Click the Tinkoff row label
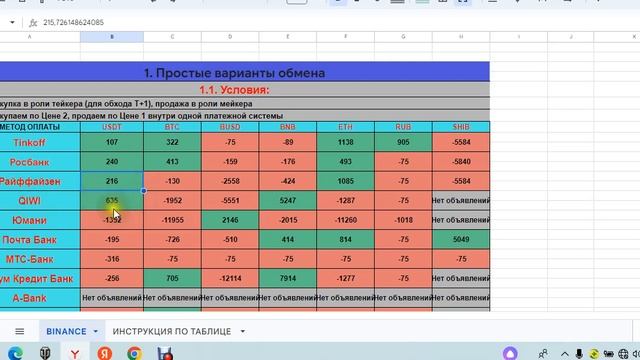Image resolution: width=640 pixels, height=360 pixels. pos(29,142)
